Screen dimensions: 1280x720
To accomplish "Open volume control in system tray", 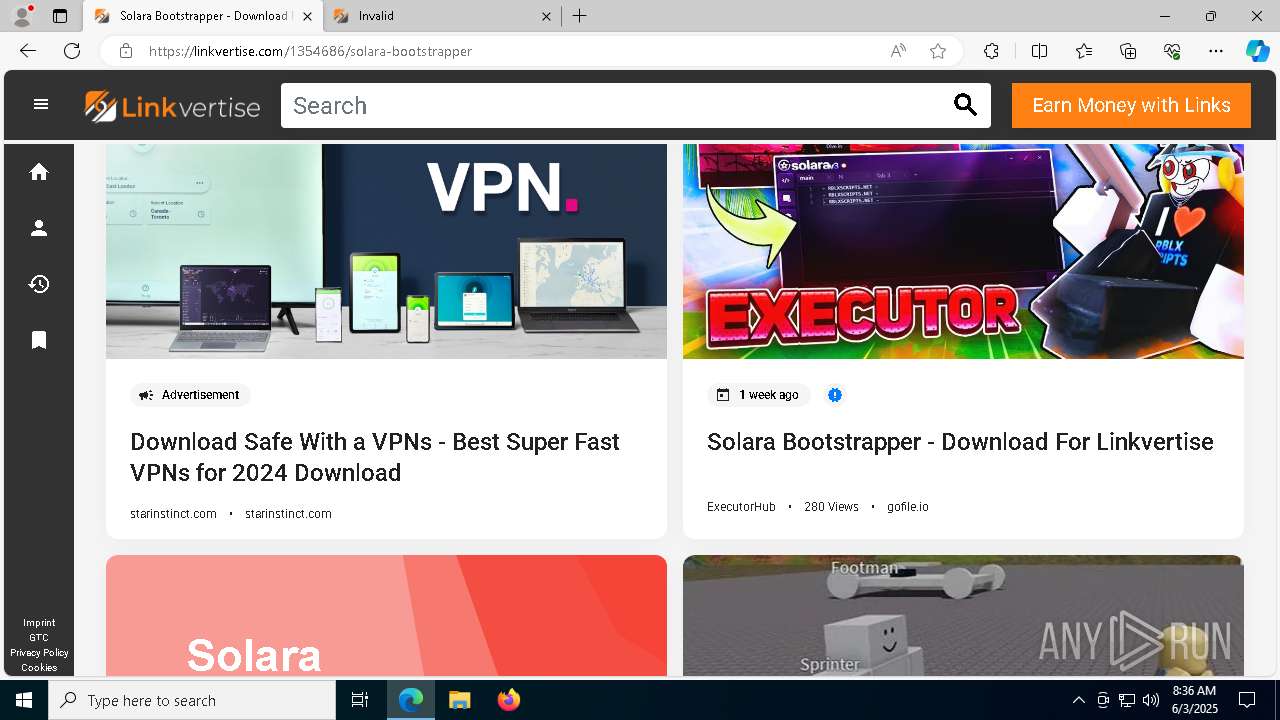I will 1150,700.
